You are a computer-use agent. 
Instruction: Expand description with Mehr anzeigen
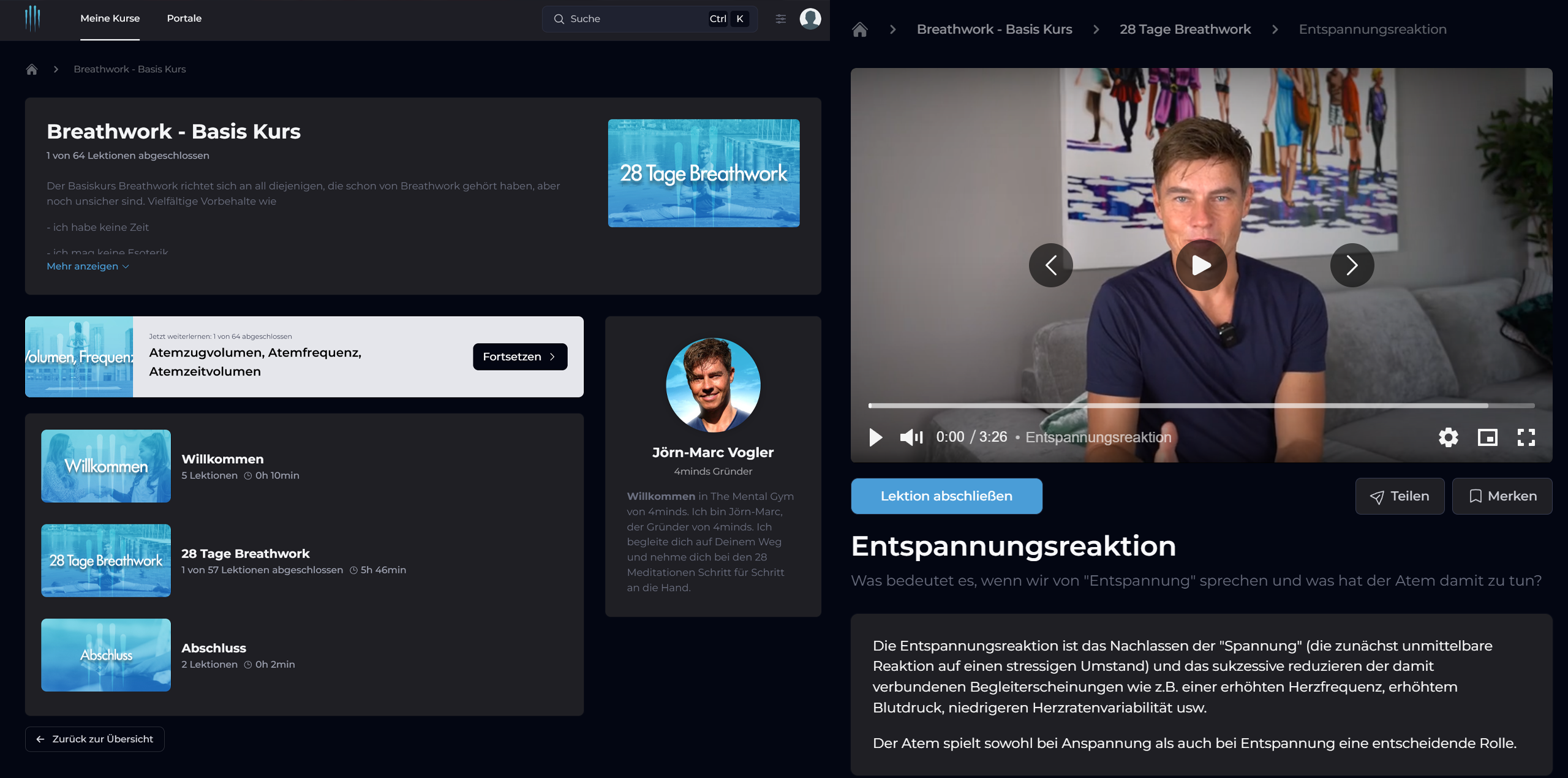[88, 266]
